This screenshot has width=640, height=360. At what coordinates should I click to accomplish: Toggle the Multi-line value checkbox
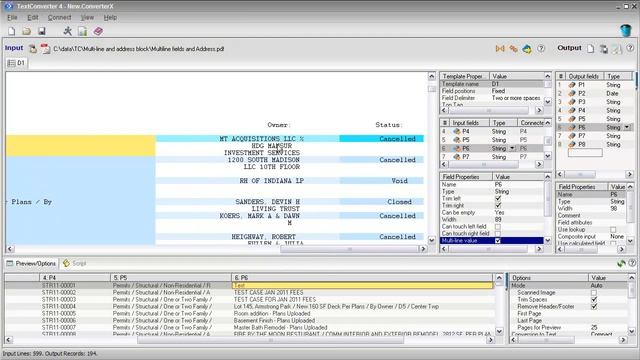(498, 241)
